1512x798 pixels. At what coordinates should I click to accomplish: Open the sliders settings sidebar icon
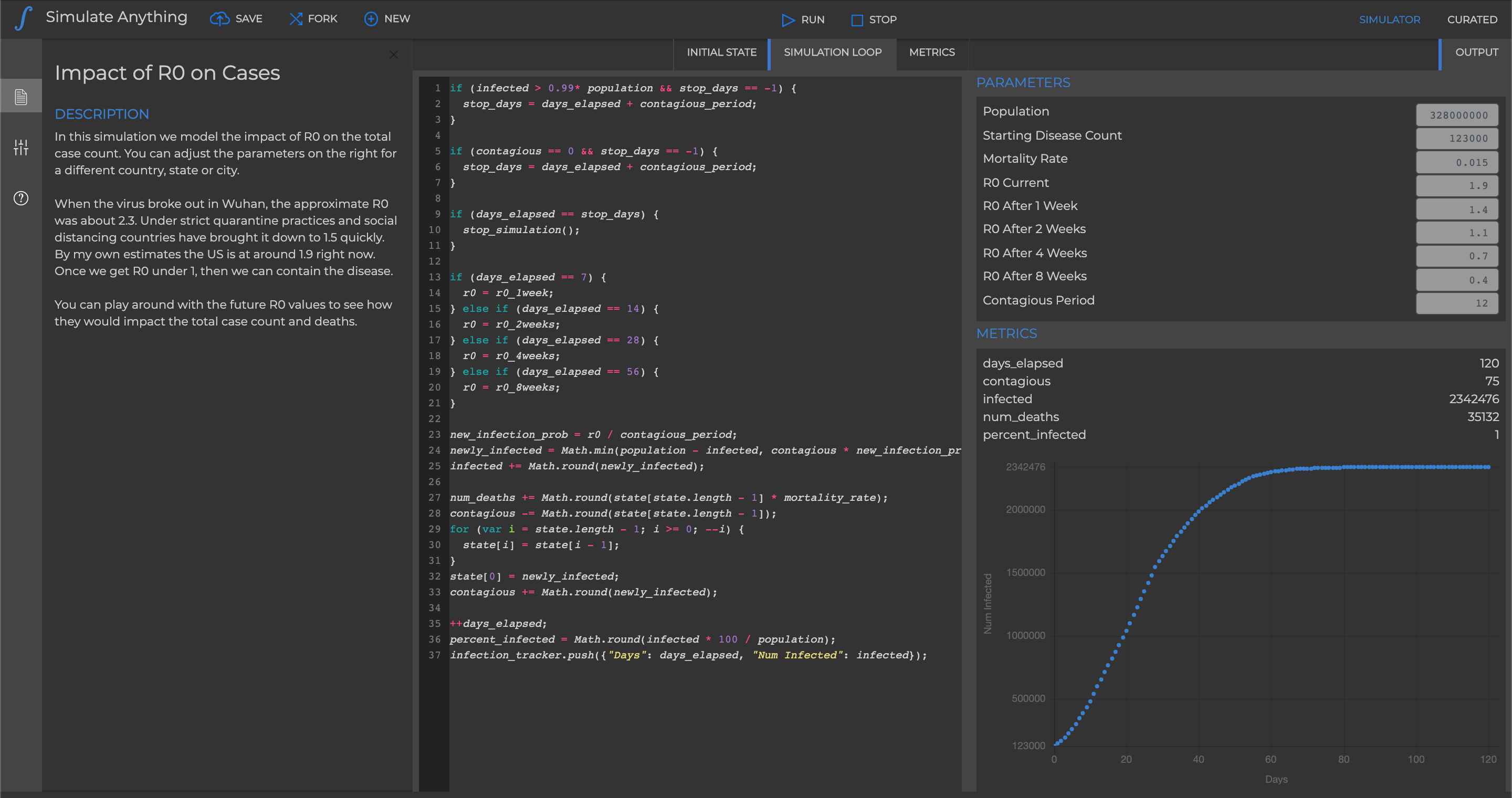coord(21,148)
